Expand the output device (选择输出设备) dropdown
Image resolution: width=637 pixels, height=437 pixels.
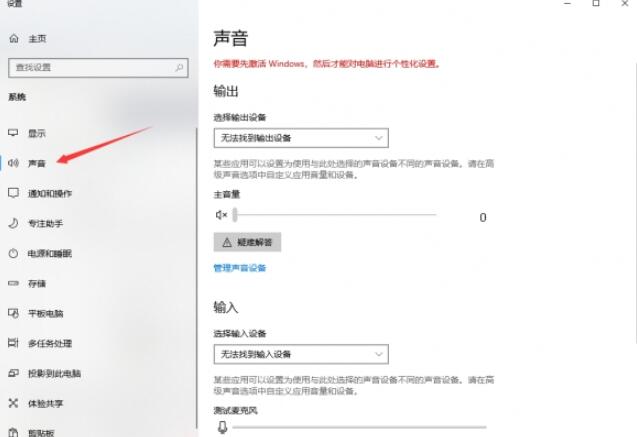(301, 138)
